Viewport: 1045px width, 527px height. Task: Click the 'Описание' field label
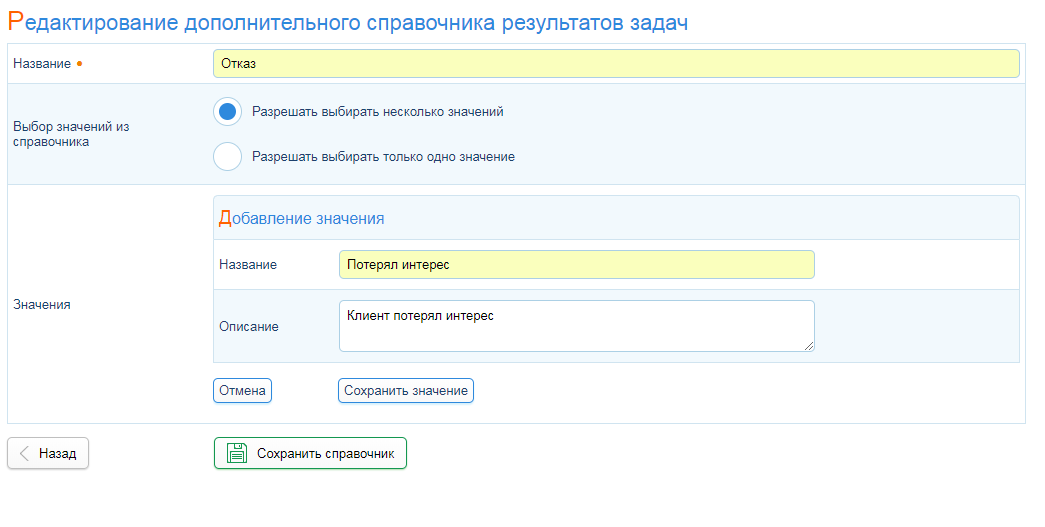pos(249,326)
